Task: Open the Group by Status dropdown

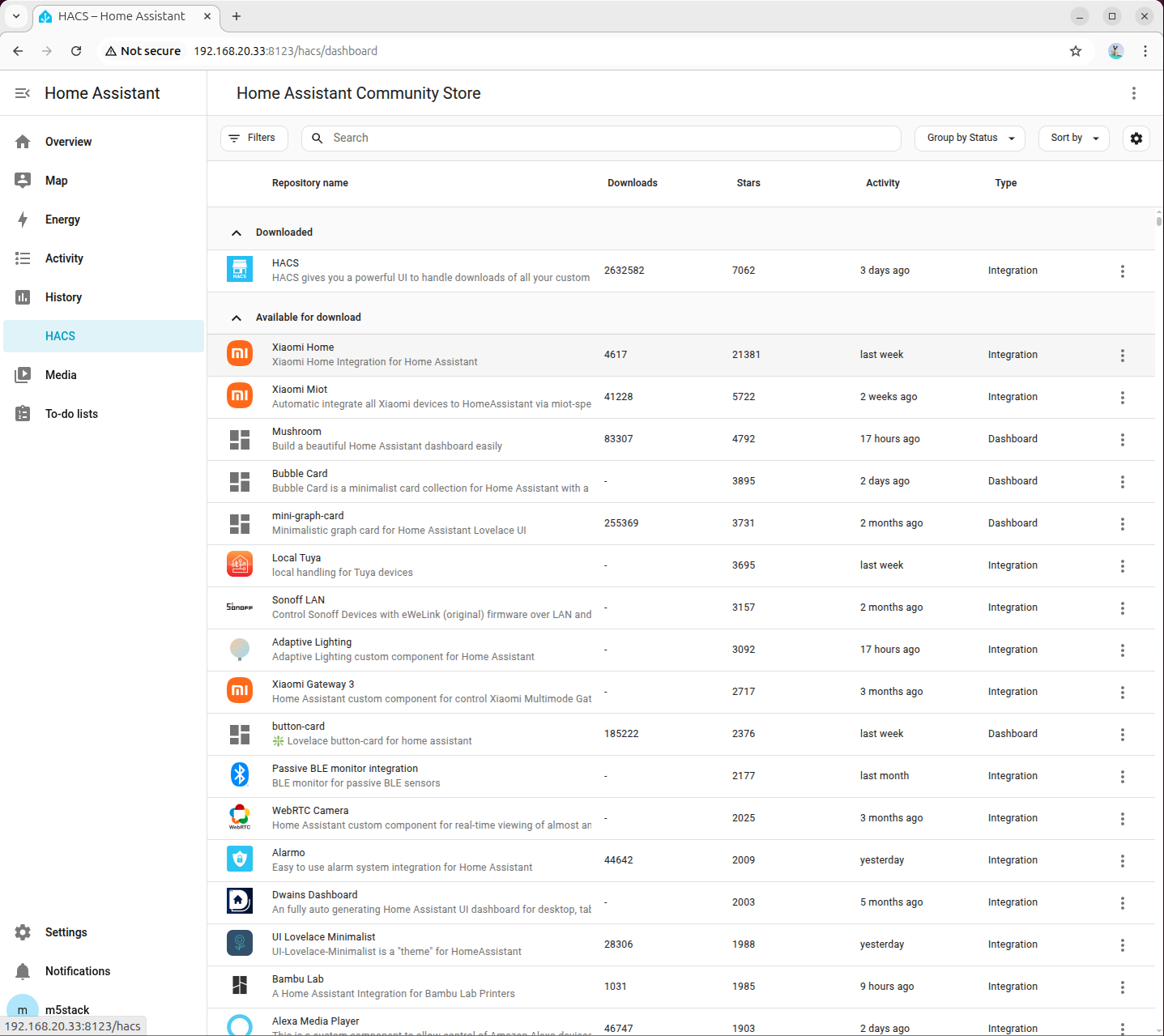Action: pyautogui.click(x=970, y=139)
